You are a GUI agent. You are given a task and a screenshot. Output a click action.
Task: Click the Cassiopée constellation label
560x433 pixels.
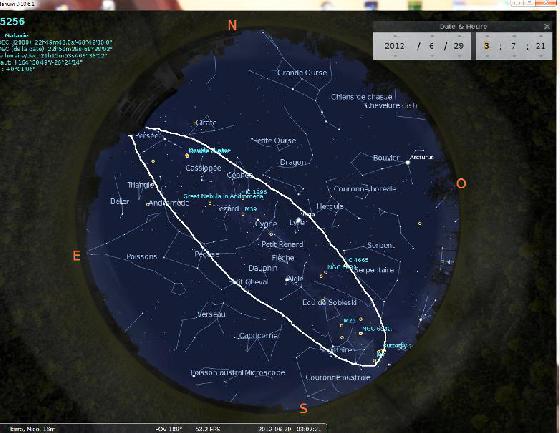coord(204,168)
